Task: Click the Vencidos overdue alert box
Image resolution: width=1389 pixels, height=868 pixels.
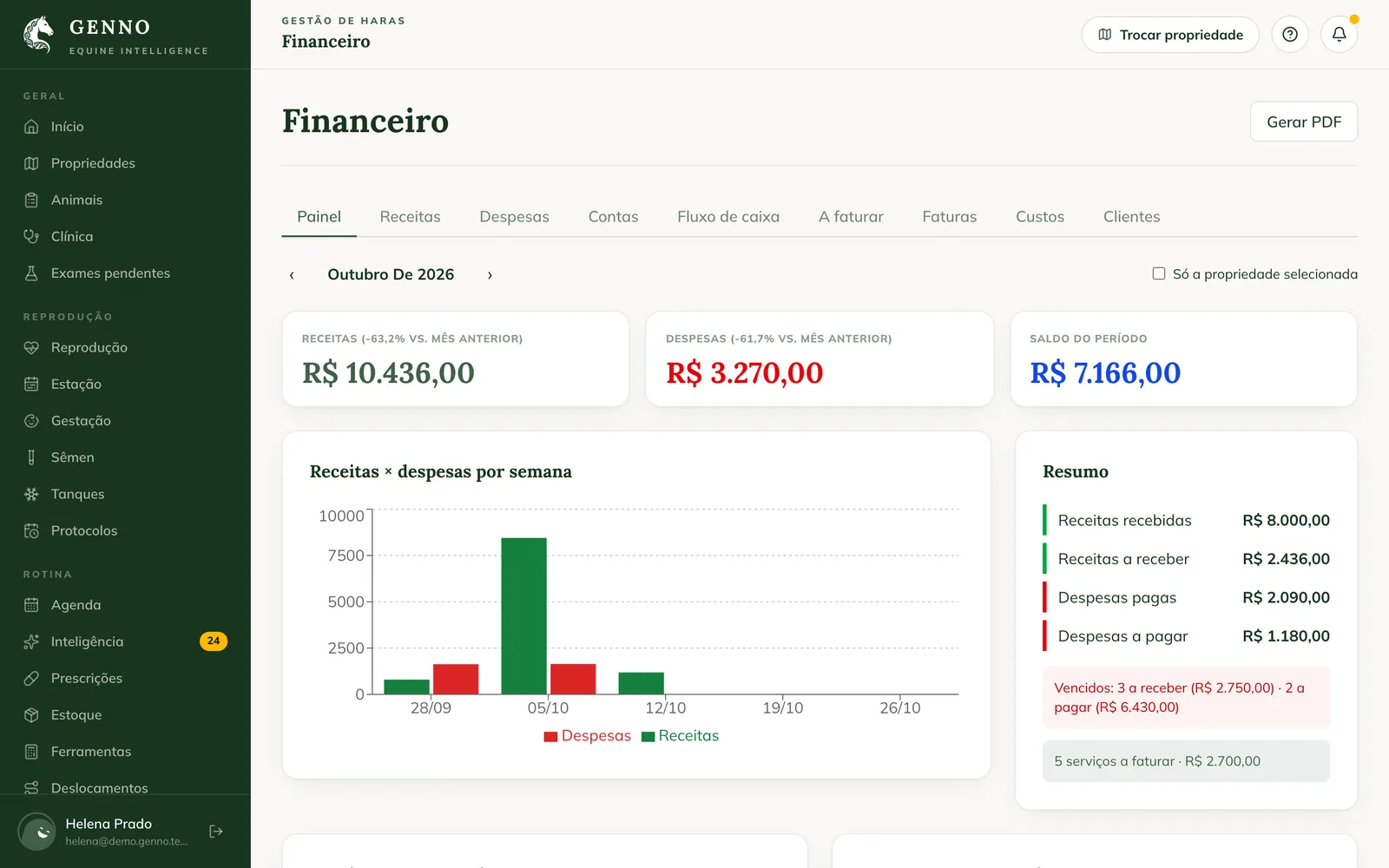Action: (1186, 697)
